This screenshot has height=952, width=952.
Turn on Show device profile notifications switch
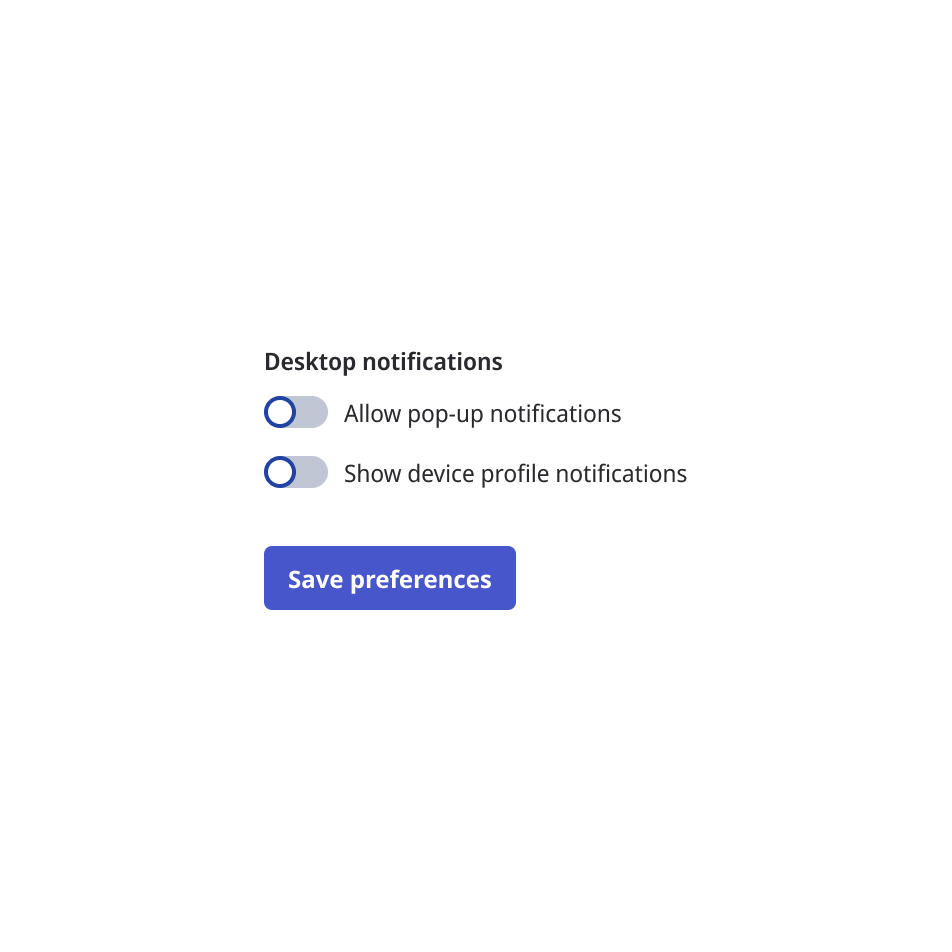296,472
